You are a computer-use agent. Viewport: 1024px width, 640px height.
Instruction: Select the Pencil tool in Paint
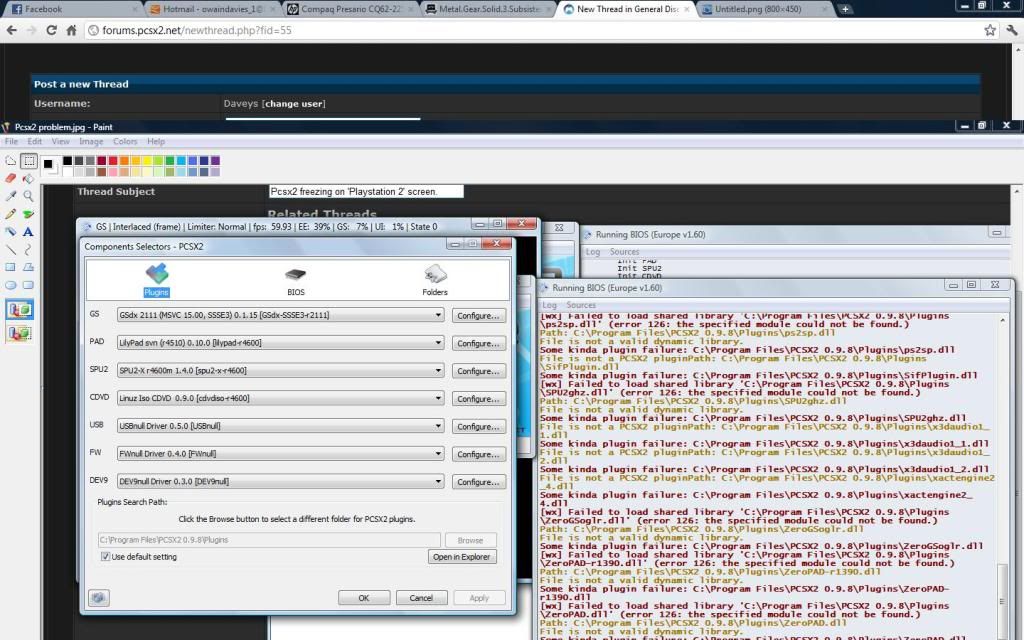point(10,214)
